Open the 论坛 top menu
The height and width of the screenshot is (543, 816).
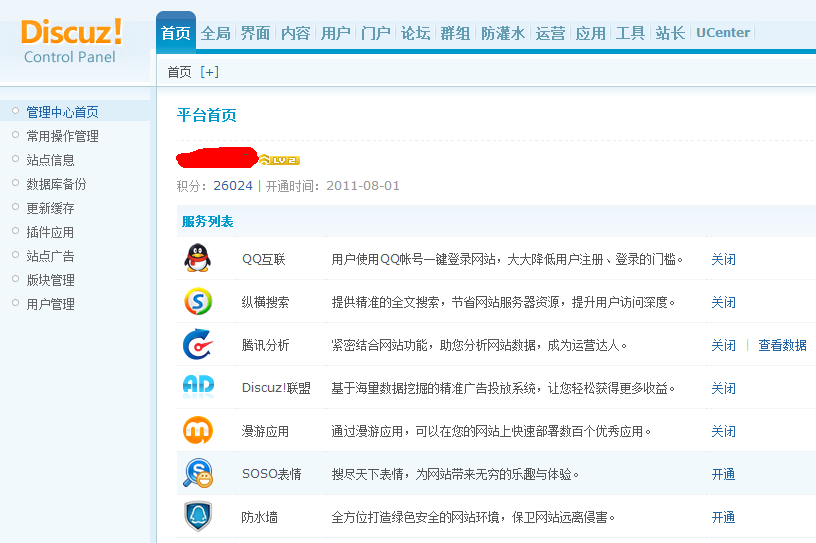coord(415,33)
